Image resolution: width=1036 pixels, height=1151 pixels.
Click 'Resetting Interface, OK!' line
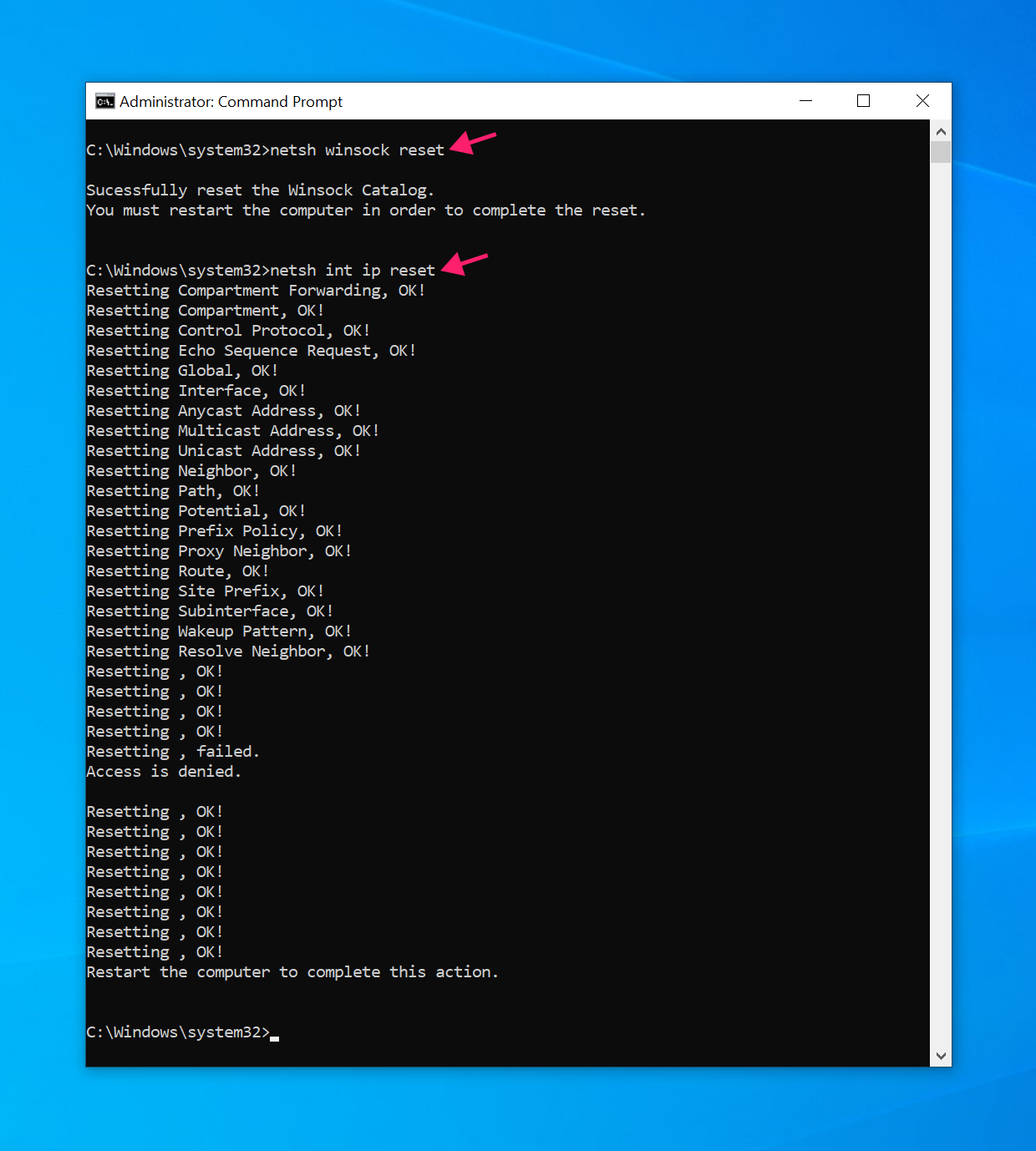pos(196,391)
